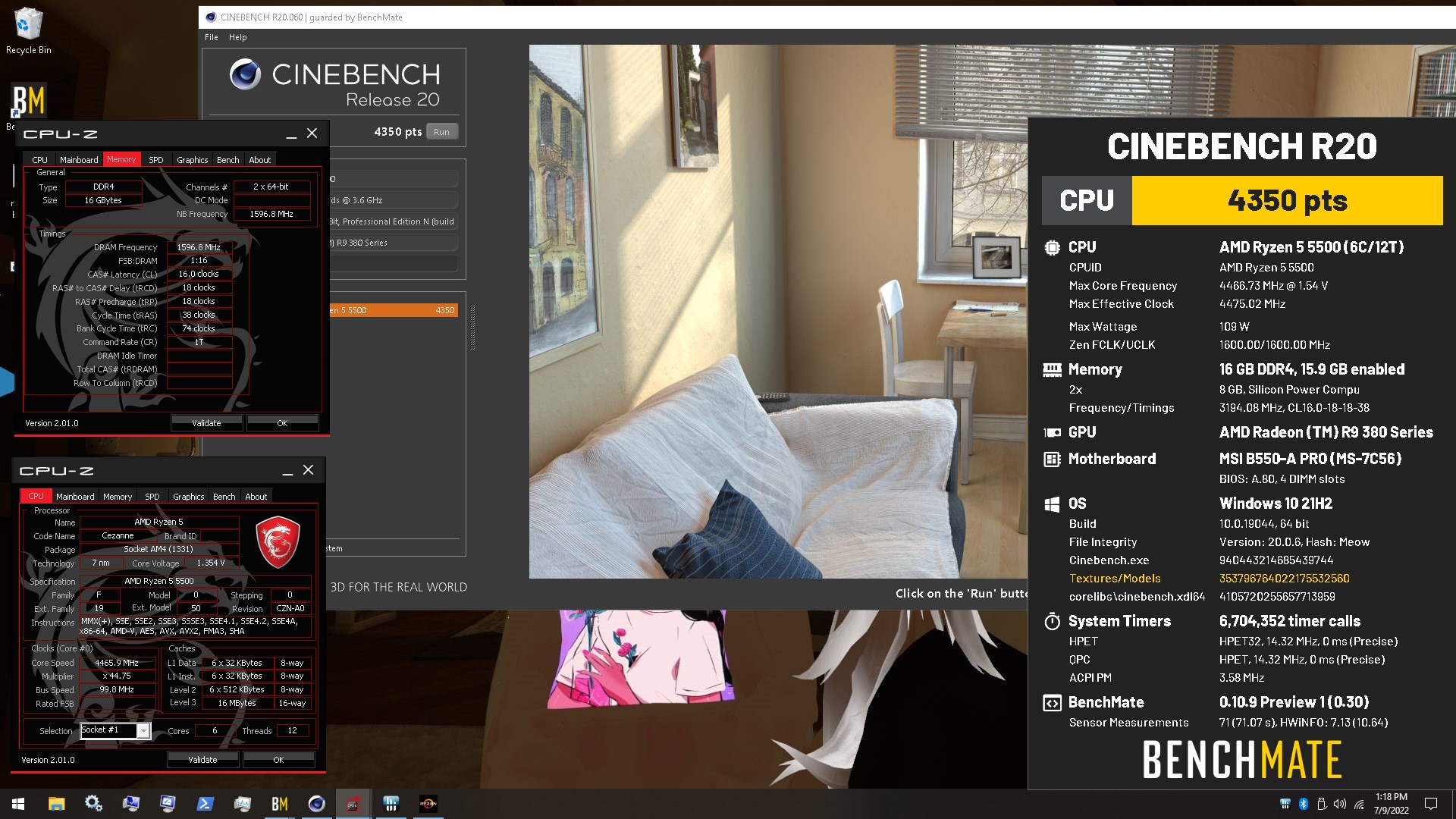Click Validate in upper CPU-Z window
Viewport: 1456px width, 819px height.
tap(206, 423)
